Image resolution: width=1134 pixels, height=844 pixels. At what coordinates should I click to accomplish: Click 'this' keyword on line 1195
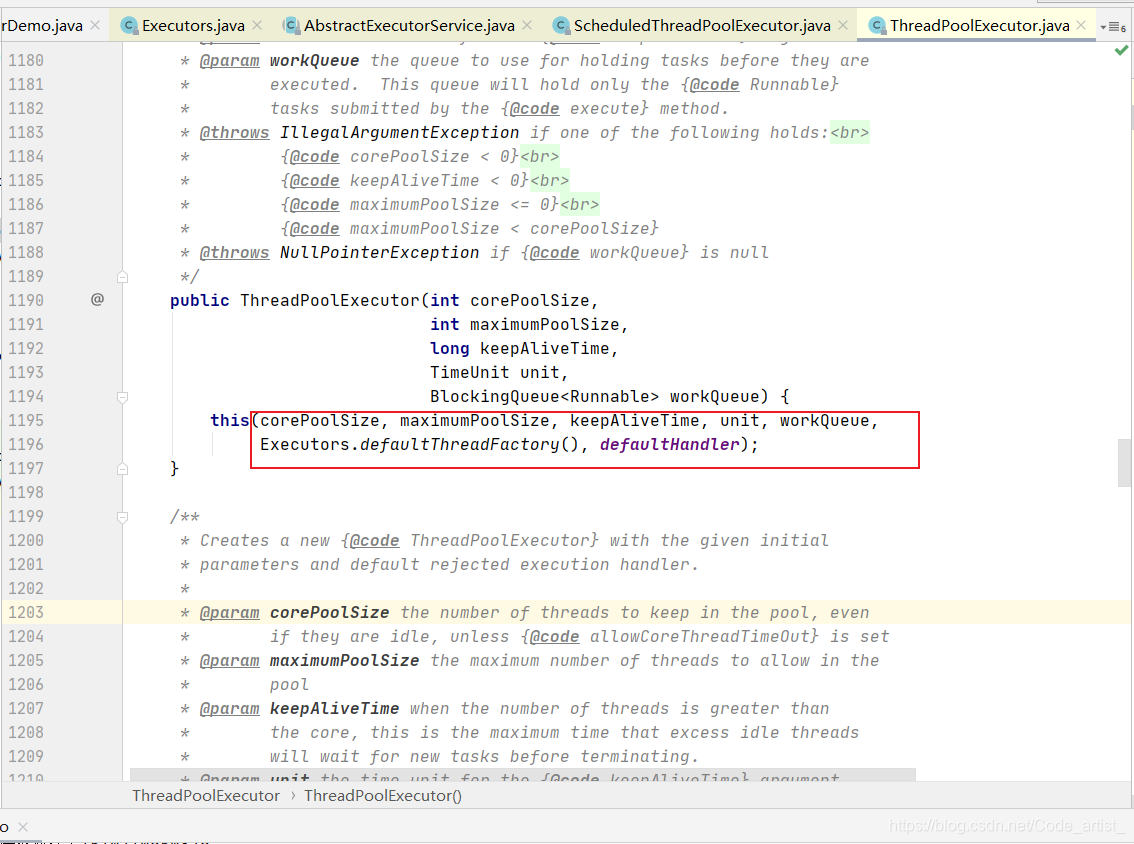click(x=230, y=420)
